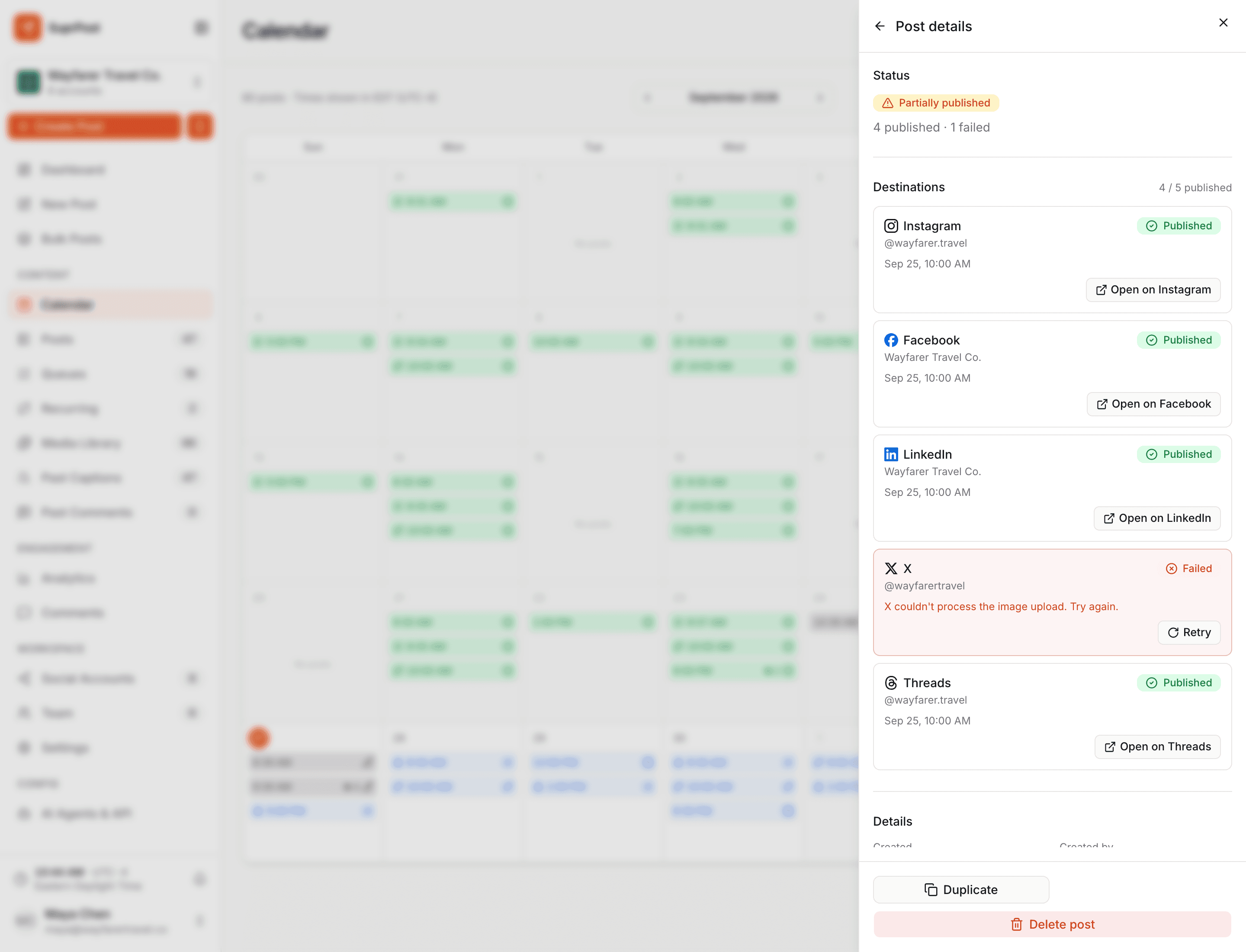
Task: Delete the post
Action: point(1052,924)
